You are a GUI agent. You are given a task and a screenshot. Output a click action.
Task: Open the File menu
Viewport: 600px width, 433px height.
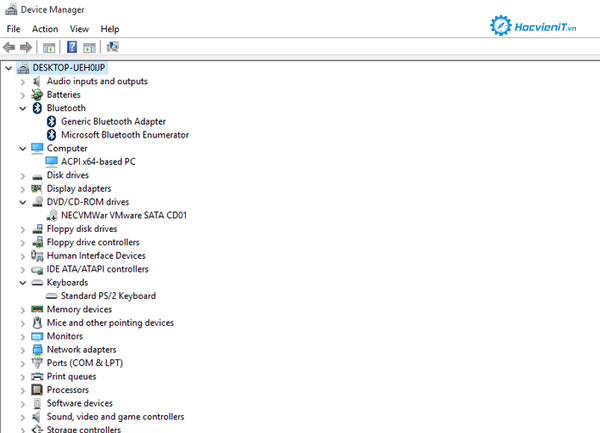(x=13, y=29)
